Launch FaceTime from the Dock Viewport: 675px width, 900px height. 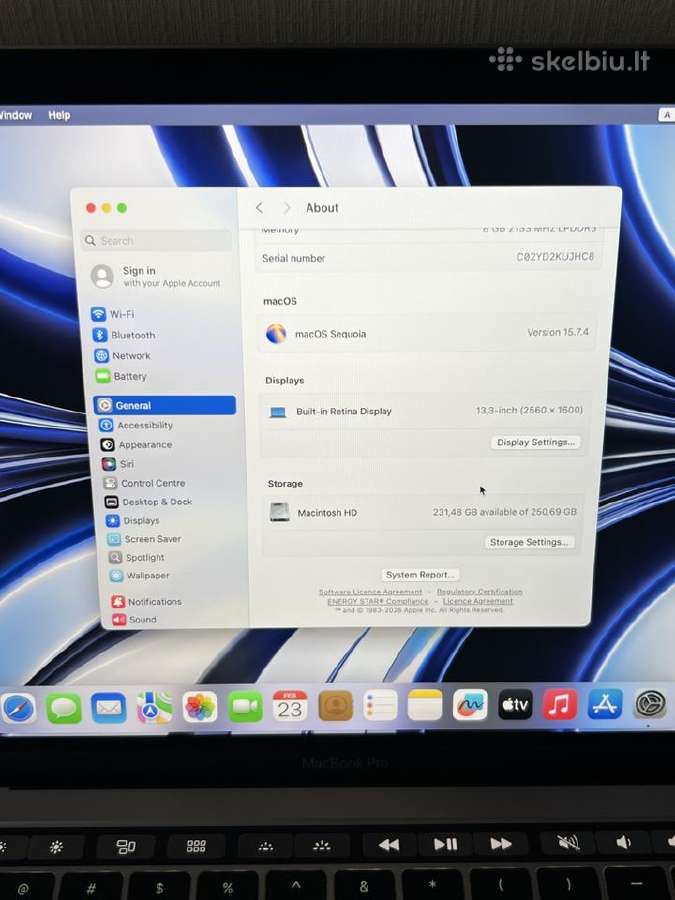coord(245,707)
